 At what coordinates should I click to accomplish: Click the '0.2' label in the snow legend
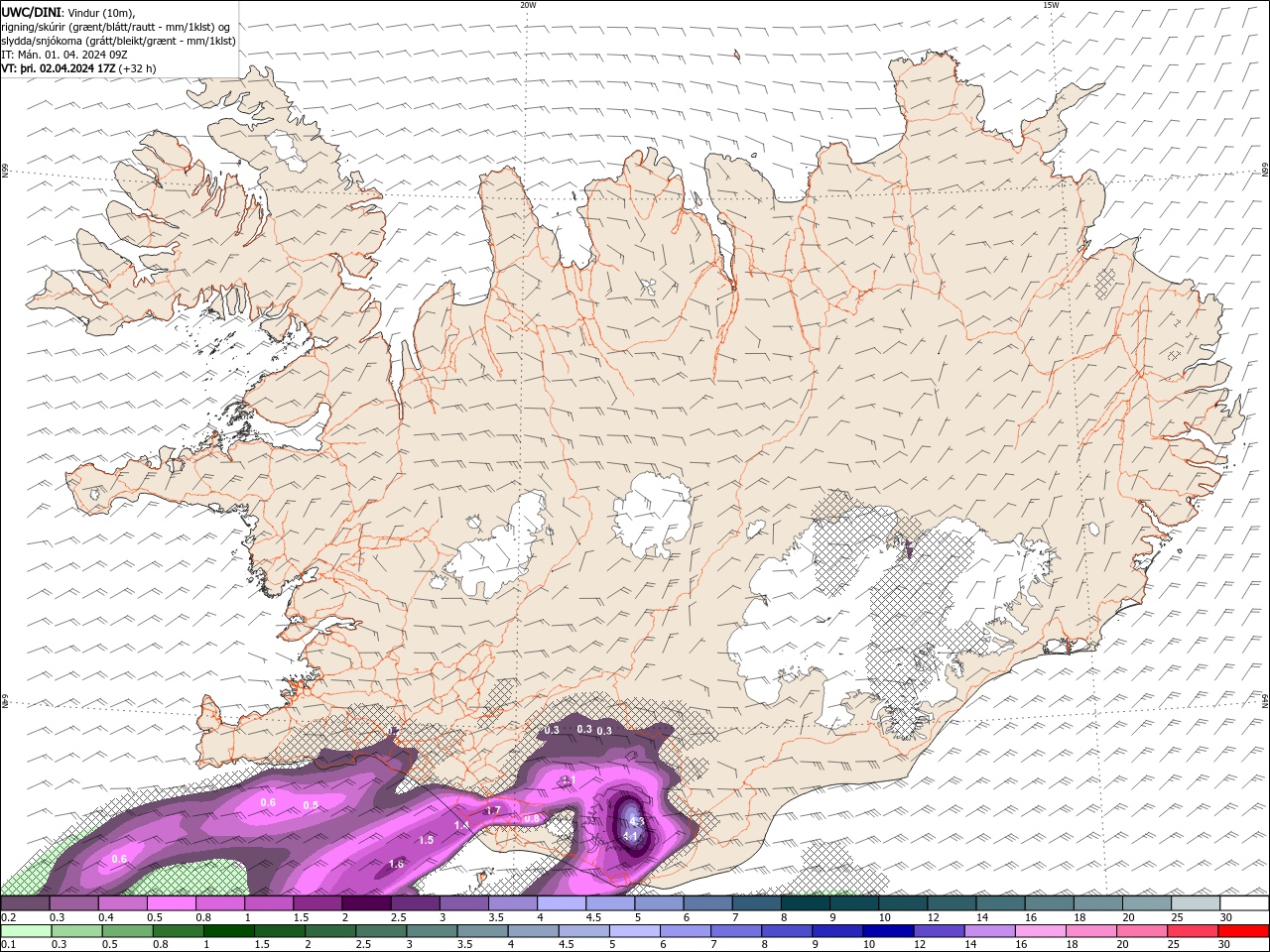[8, 917]
